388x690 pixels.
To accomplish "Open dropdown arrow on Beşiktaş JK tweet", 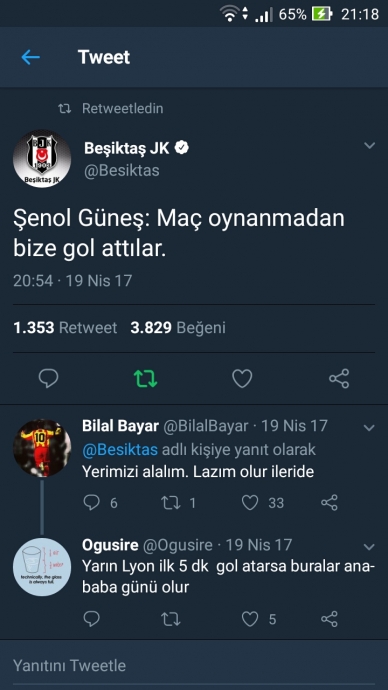I will [x=370, y=146].
